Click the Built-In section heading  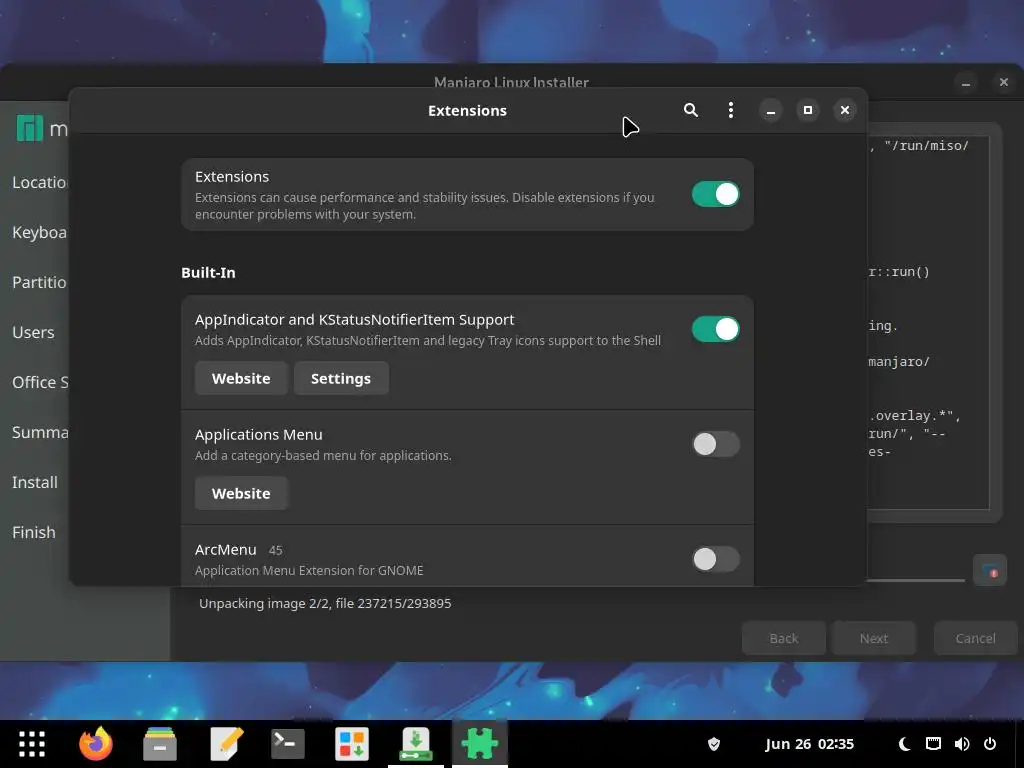point(208,273)
